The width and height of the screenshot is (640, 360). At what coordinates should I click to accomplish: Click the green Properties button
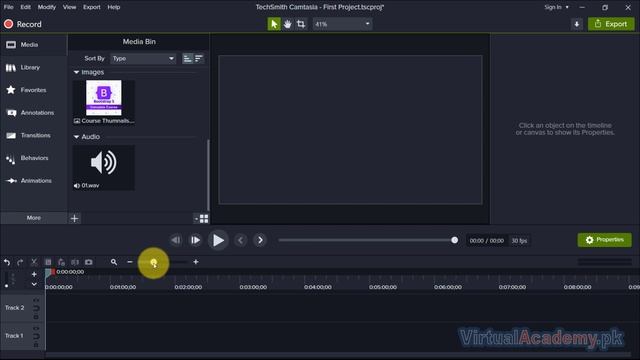604,240
